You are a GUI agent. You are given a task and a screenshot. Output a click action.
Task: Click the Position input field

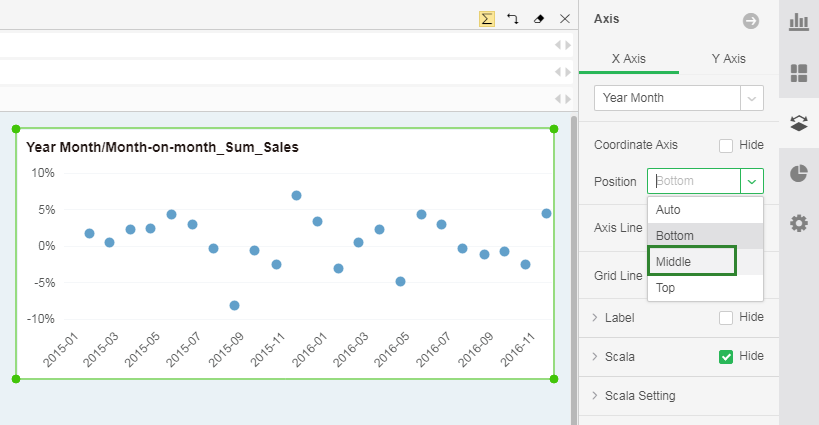(x=694, y=182)
